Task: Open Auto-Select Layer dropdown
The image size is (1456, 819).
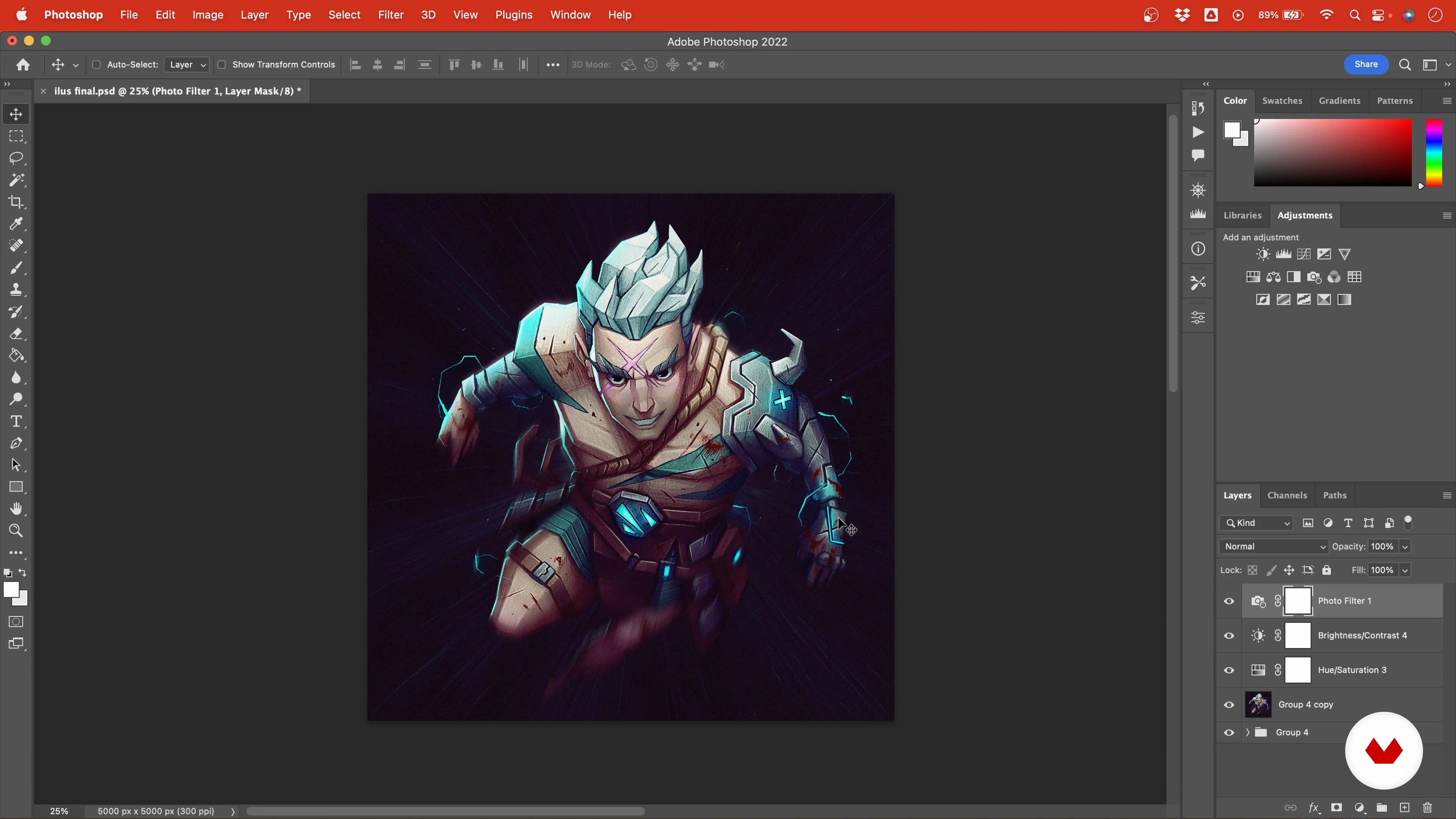Action: [x=187, y=64]
